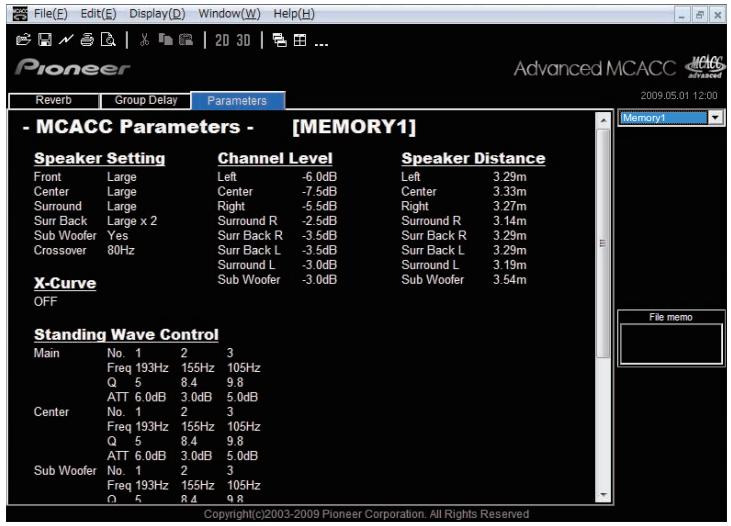Click the Channel Level Center -7.5dB value

coord(319,192)
